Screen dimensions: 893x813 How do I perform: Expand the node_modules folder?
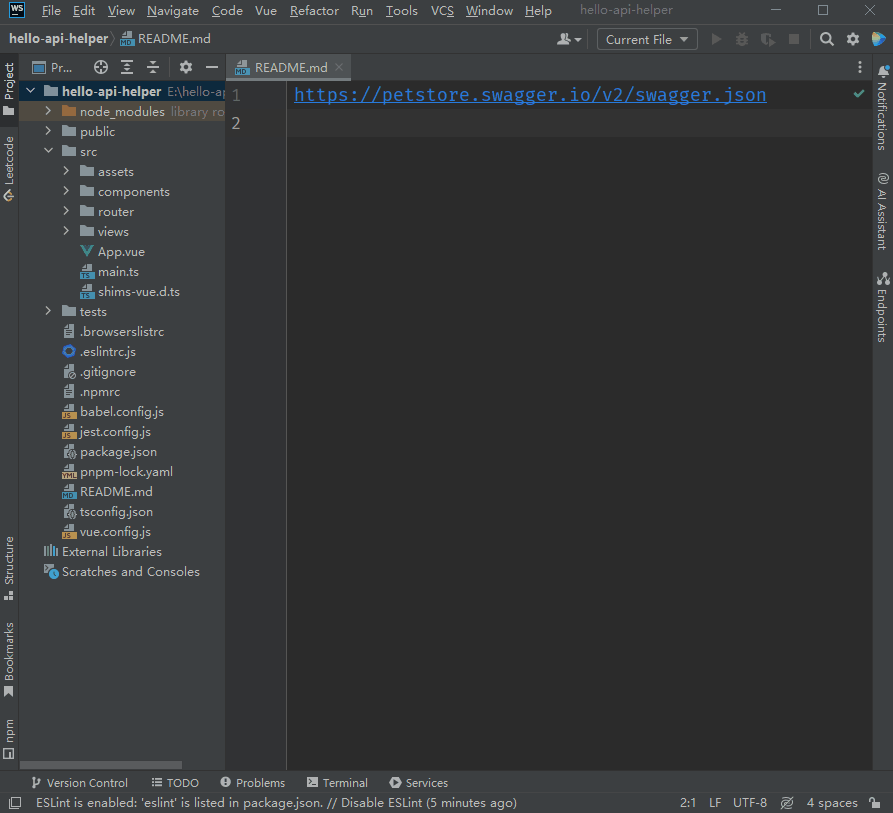[x=48, y=111]
